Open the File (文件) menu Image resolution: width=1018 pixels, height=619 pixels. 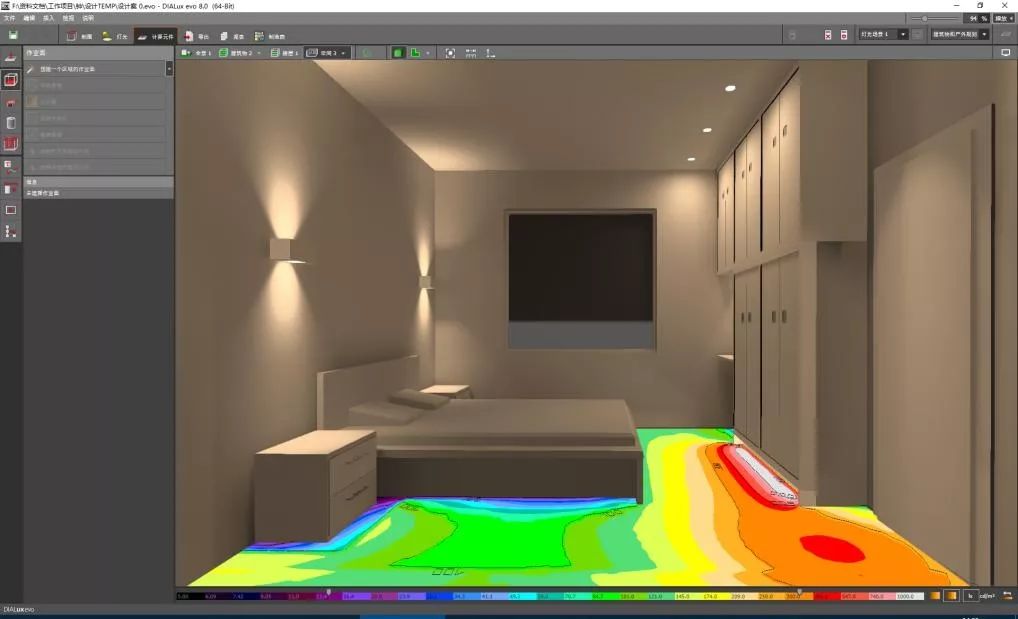point(10,18)
